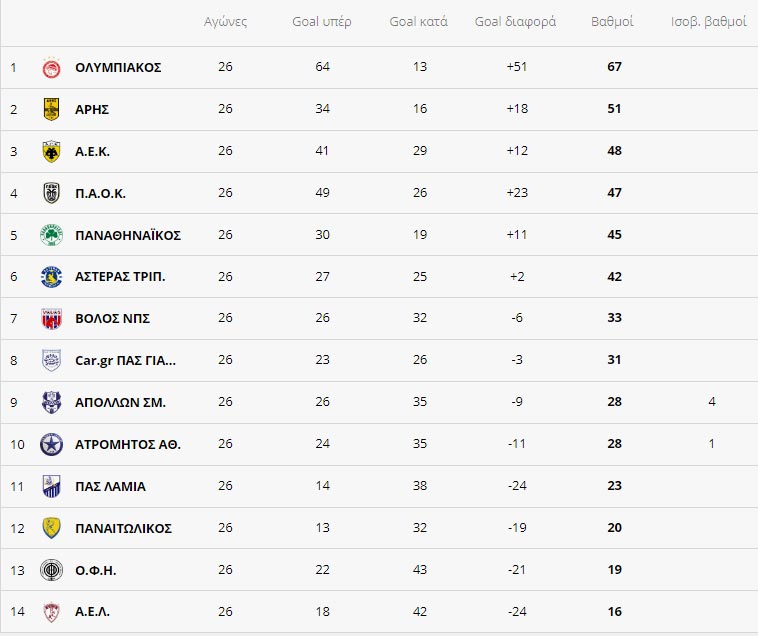Screen dimensions: 758x636
Task: Open the ΑΠΟΛΛΩΝ ΣΜ. team link
Action: pos(120,403)
